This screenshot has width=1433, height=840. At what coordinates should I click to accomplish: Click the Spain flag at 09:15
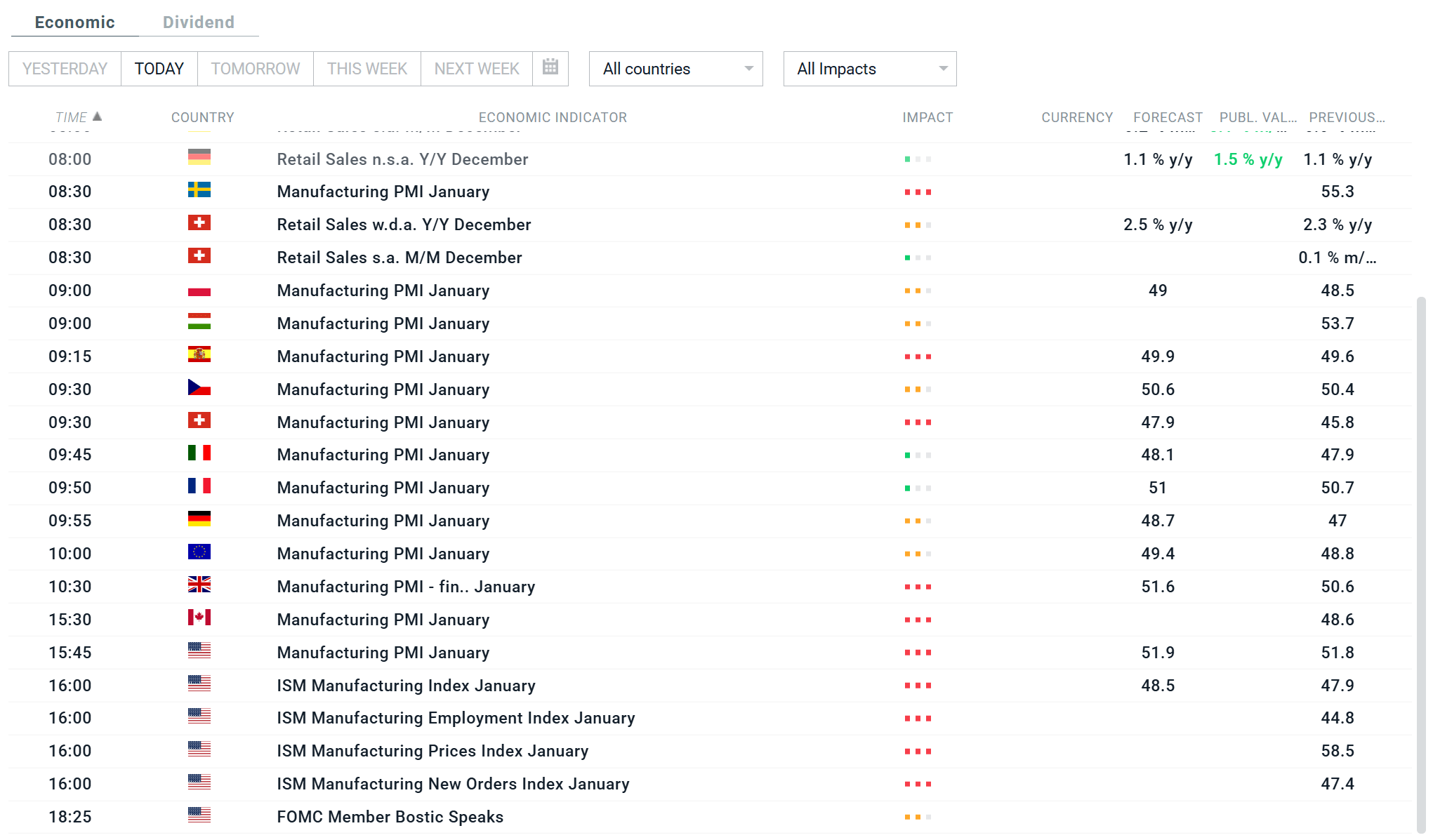pos(199,355)
